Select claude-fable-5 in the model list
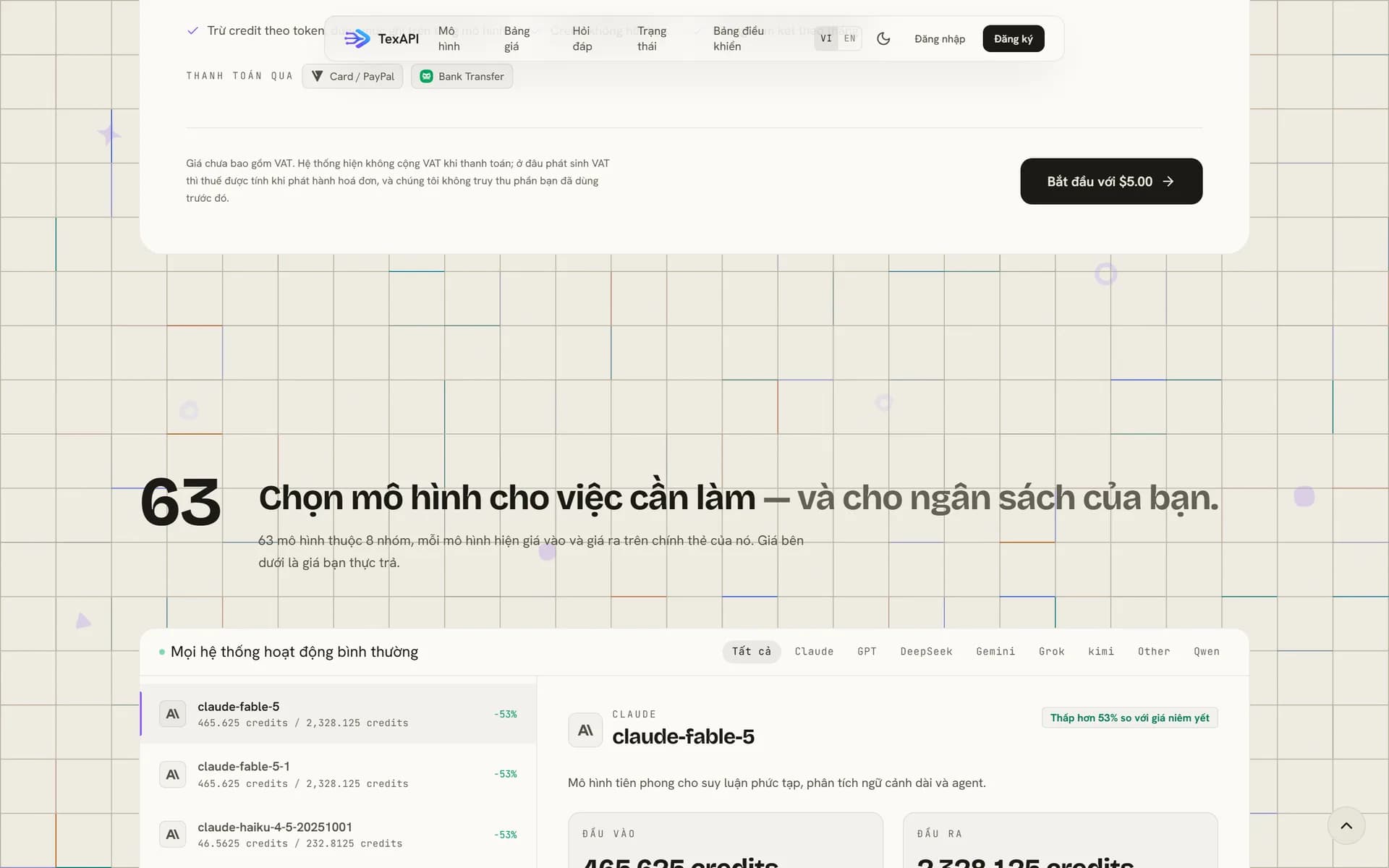1389x868 pixels. 339,714
